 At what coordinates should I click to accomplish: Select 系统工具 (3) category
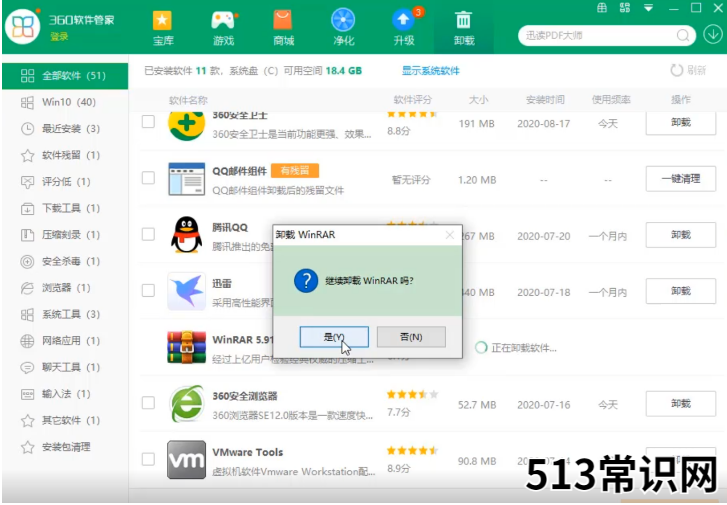(x=65, y=314)
